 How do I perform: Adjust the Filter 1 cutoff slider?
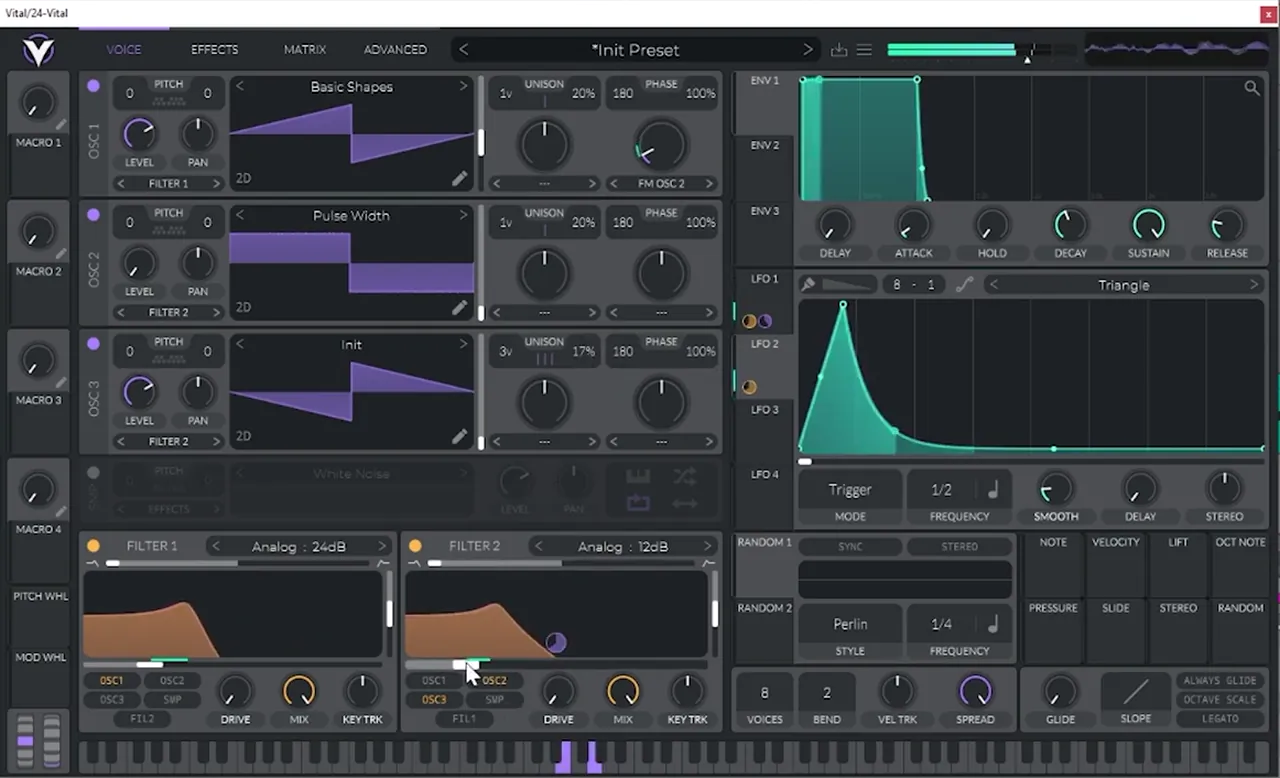pyautogui.click(x=232, y=664)
